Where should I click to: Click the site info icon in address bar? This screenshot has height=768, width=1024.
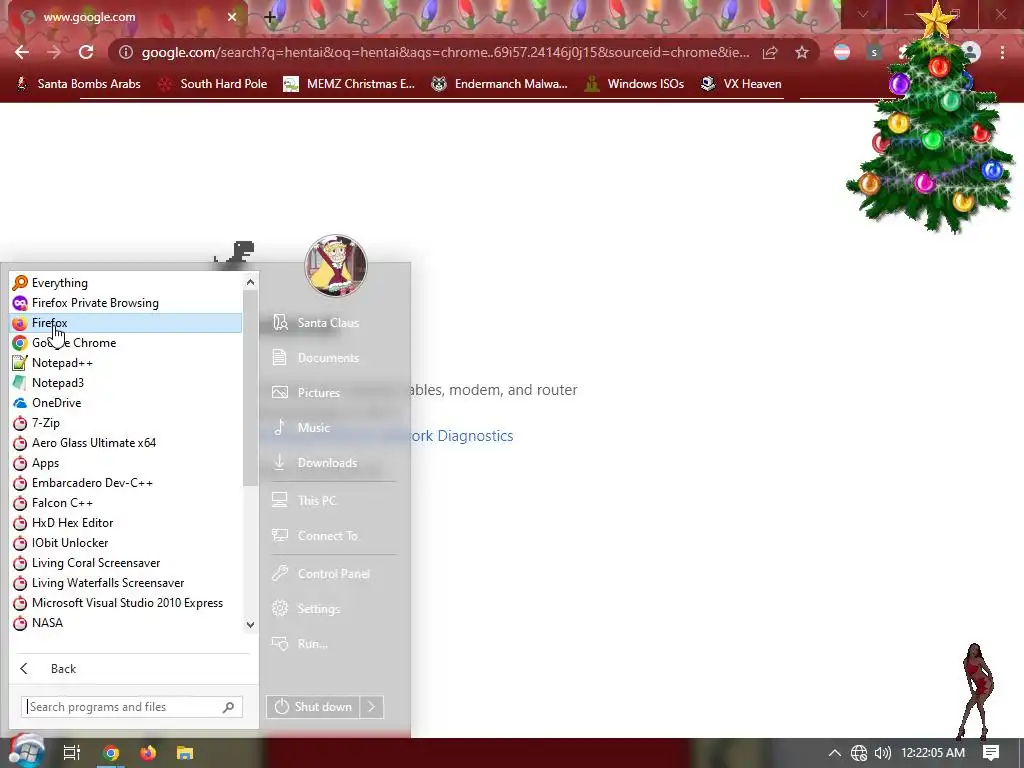click(x=126, y=52)
